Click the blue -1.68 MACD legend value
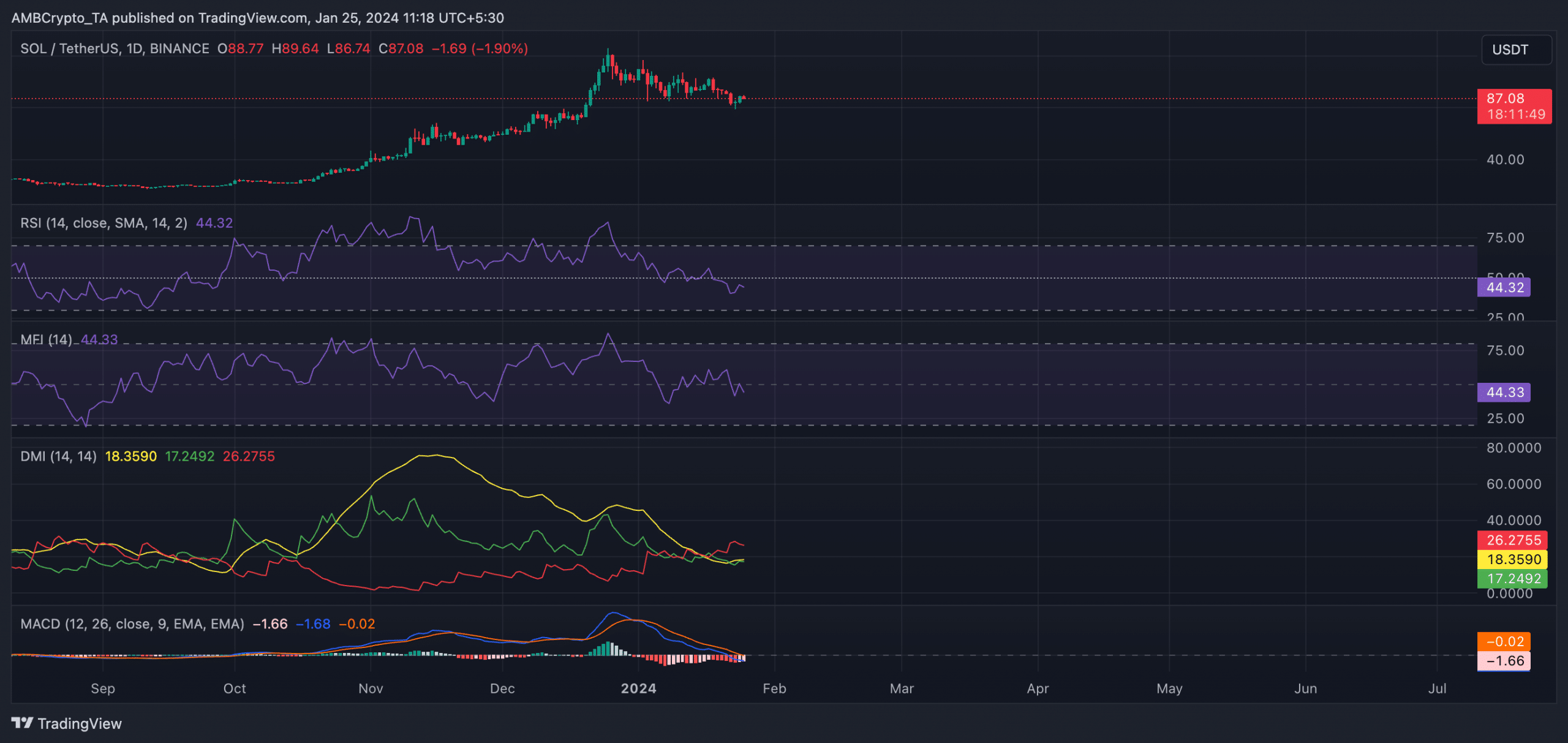This screenshot has width=1568, height=743. point(313,624)
